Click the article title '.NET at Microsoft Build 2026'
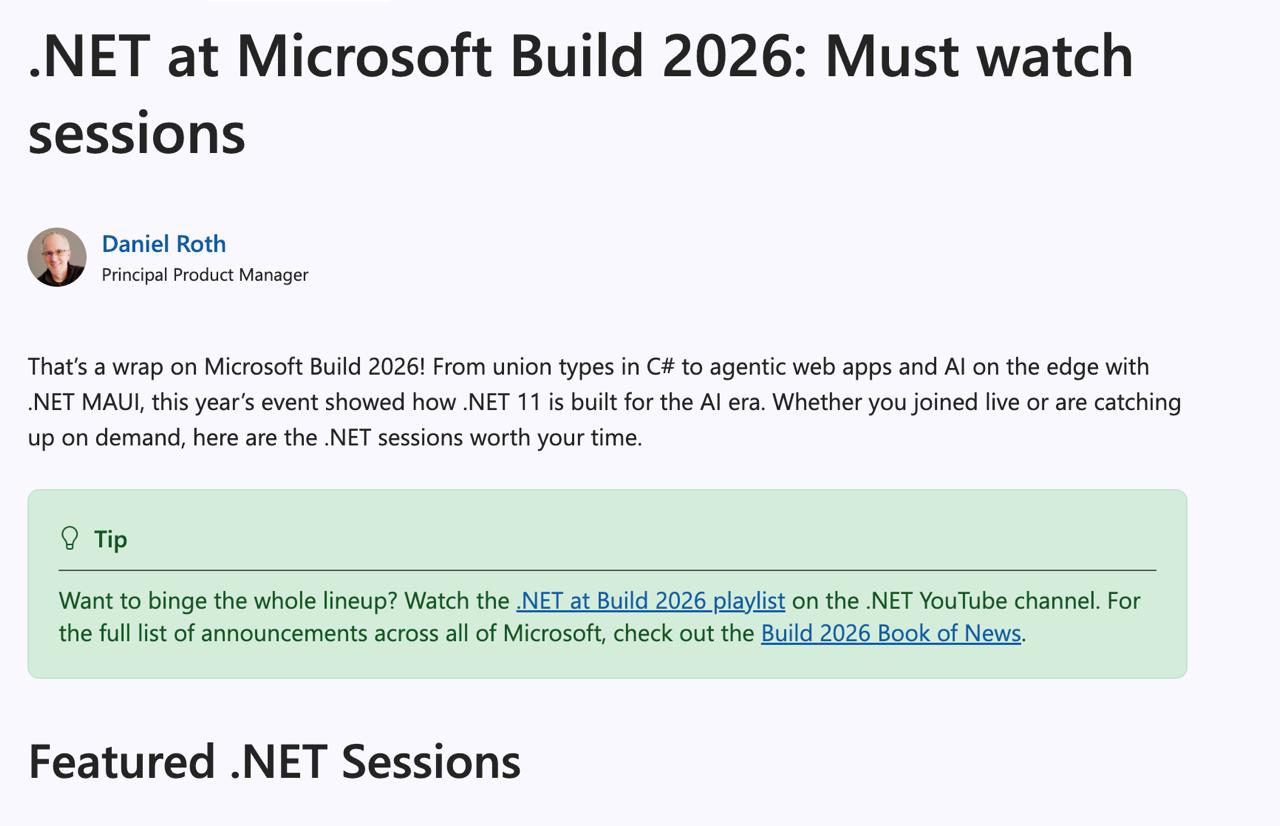Viewport: 1280px width, 826px height. (419, 56)
